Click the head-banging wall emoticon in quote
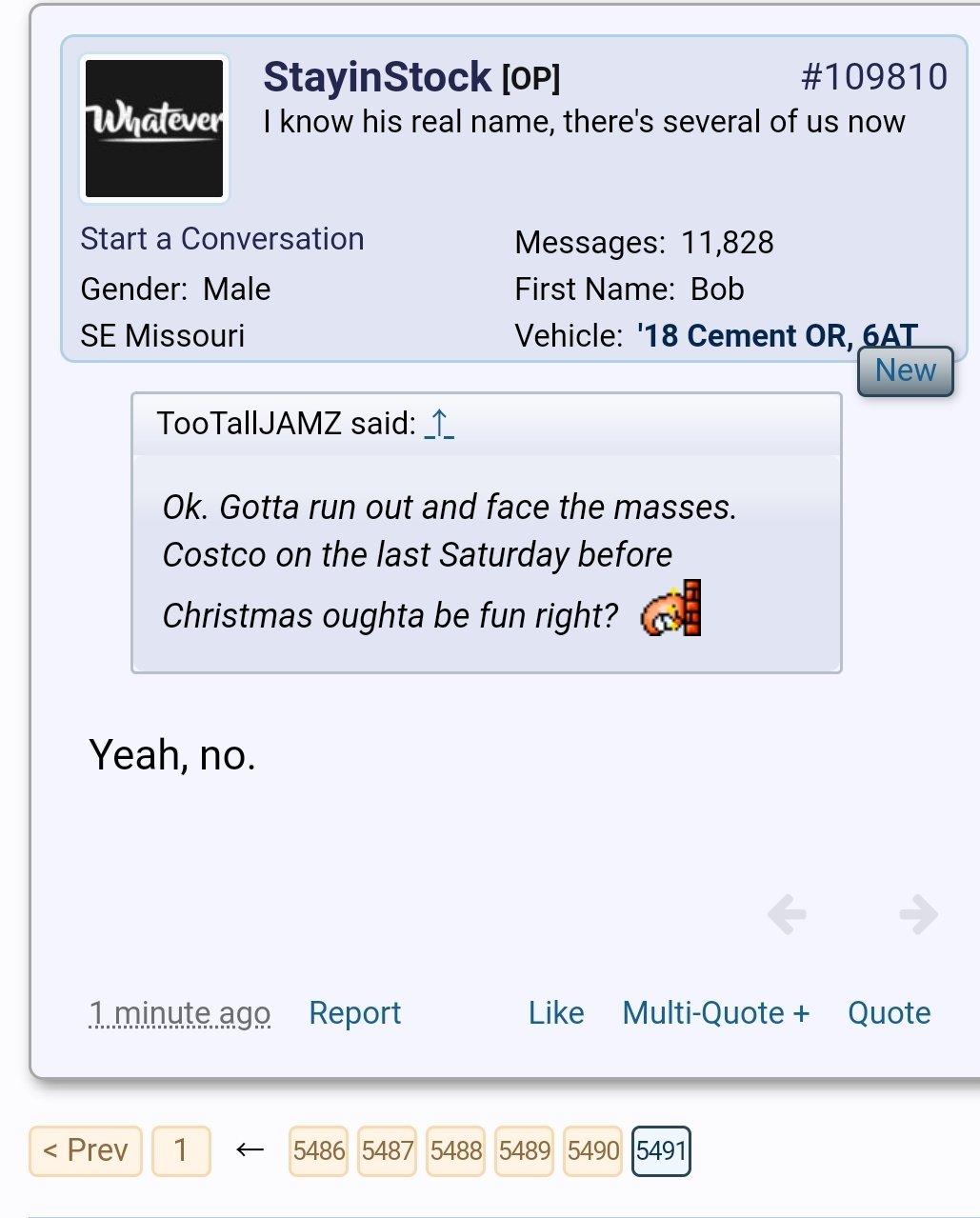 pyautogui.click(x=671, y=609)
